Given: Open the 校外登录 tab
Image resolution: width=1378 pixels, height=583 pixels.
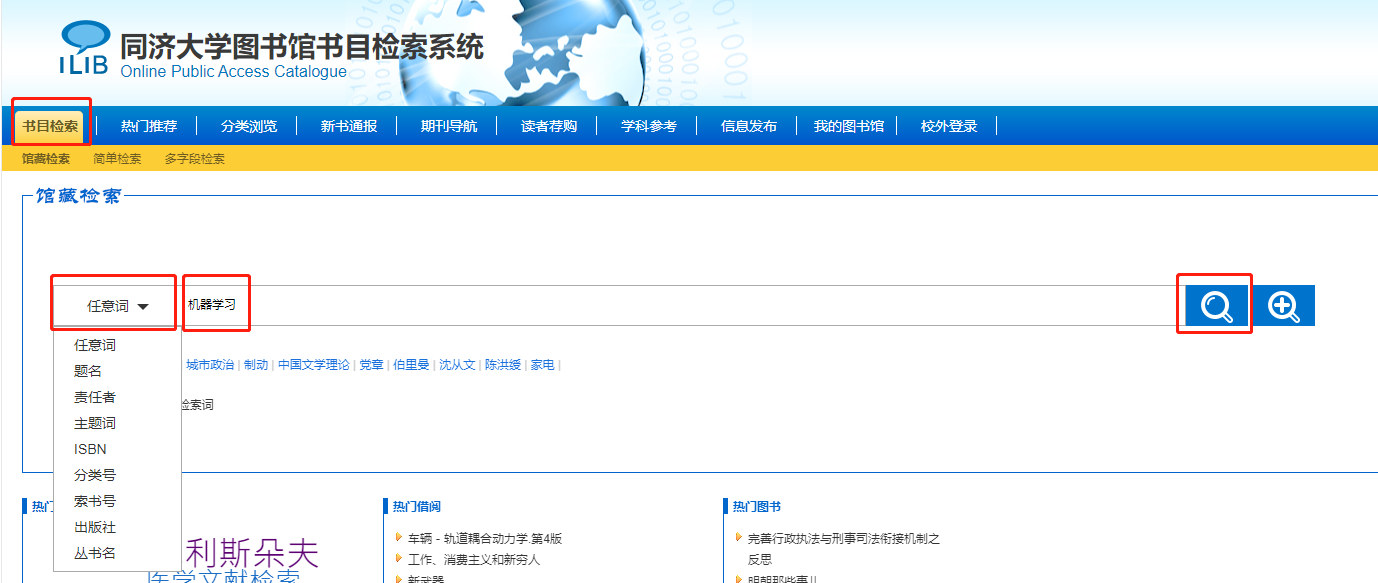Looking at the screenshot, I should pyautogui.click(x=949, y=126).
